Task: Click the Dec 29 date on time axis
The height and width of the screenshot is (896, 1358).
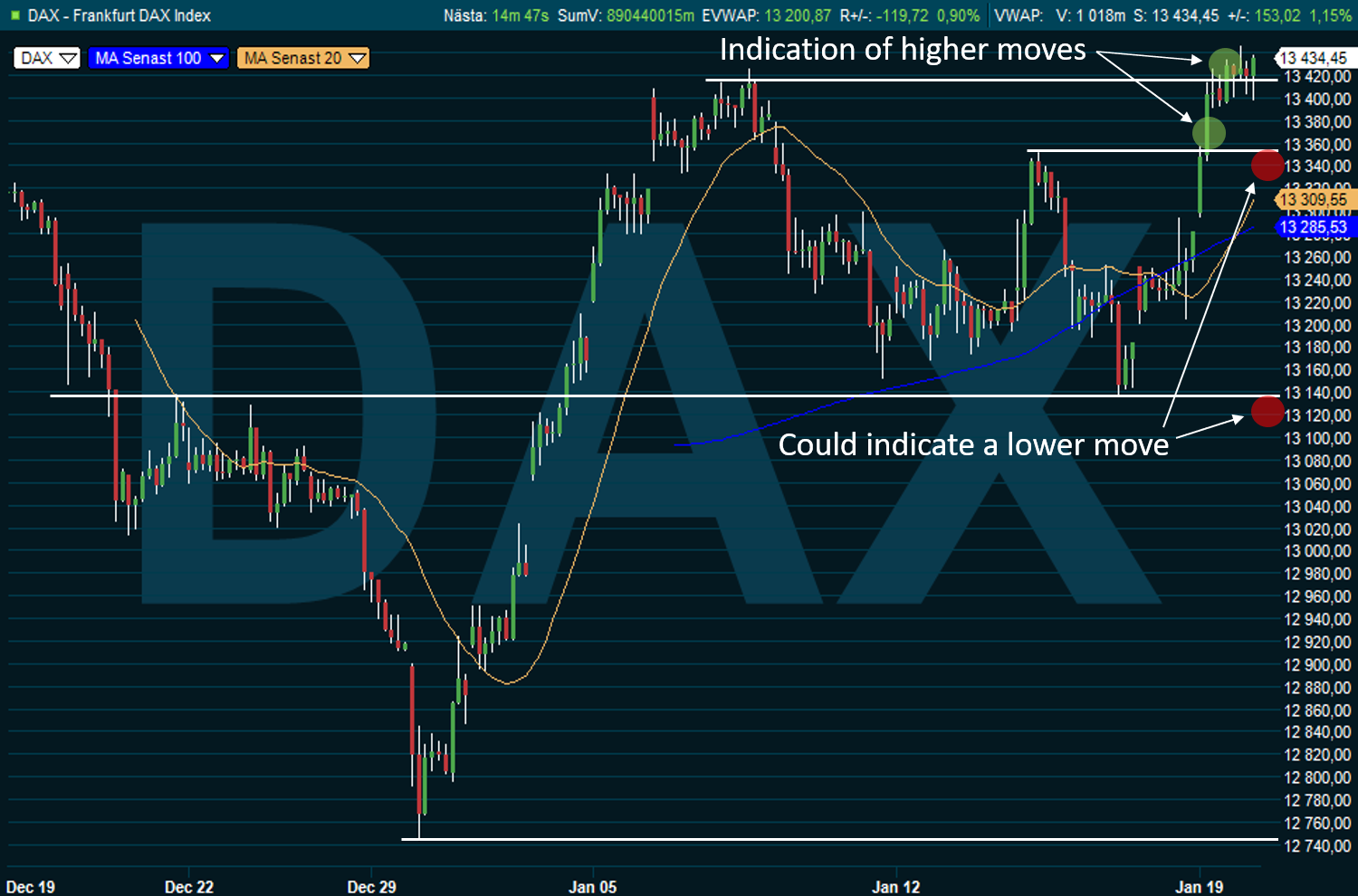Action: [x=371, y=887]
